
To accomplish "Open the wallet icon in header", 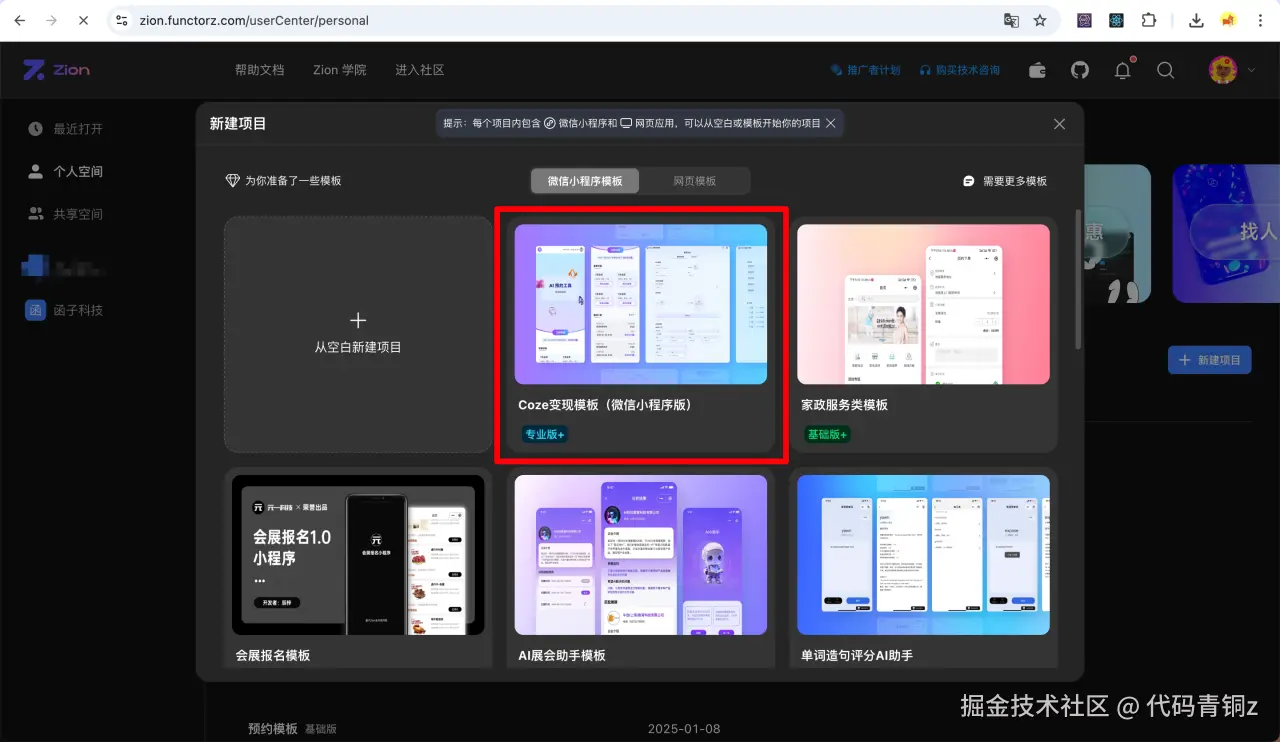I will click(1038, 70).
